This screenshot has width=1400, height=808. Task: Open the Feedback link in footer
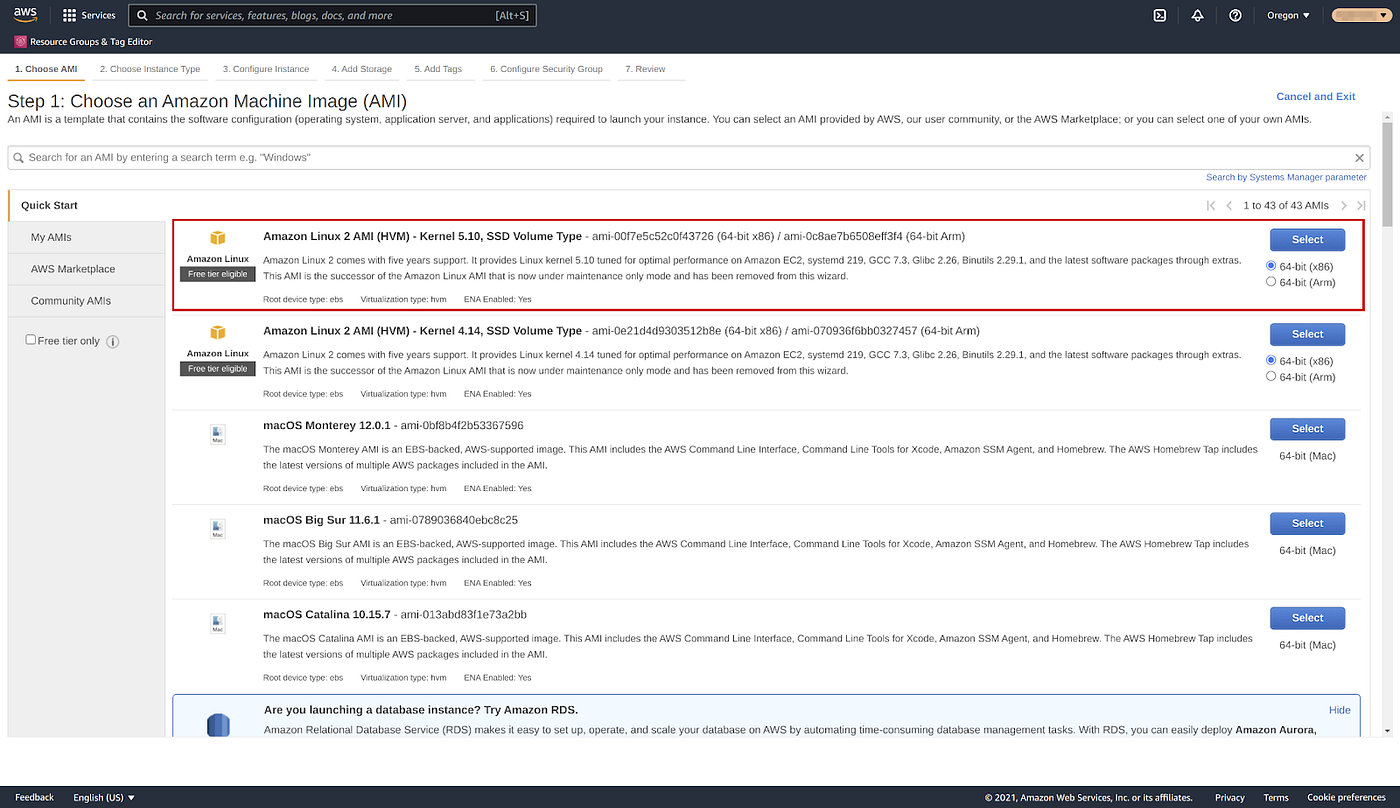click(35, 797)
